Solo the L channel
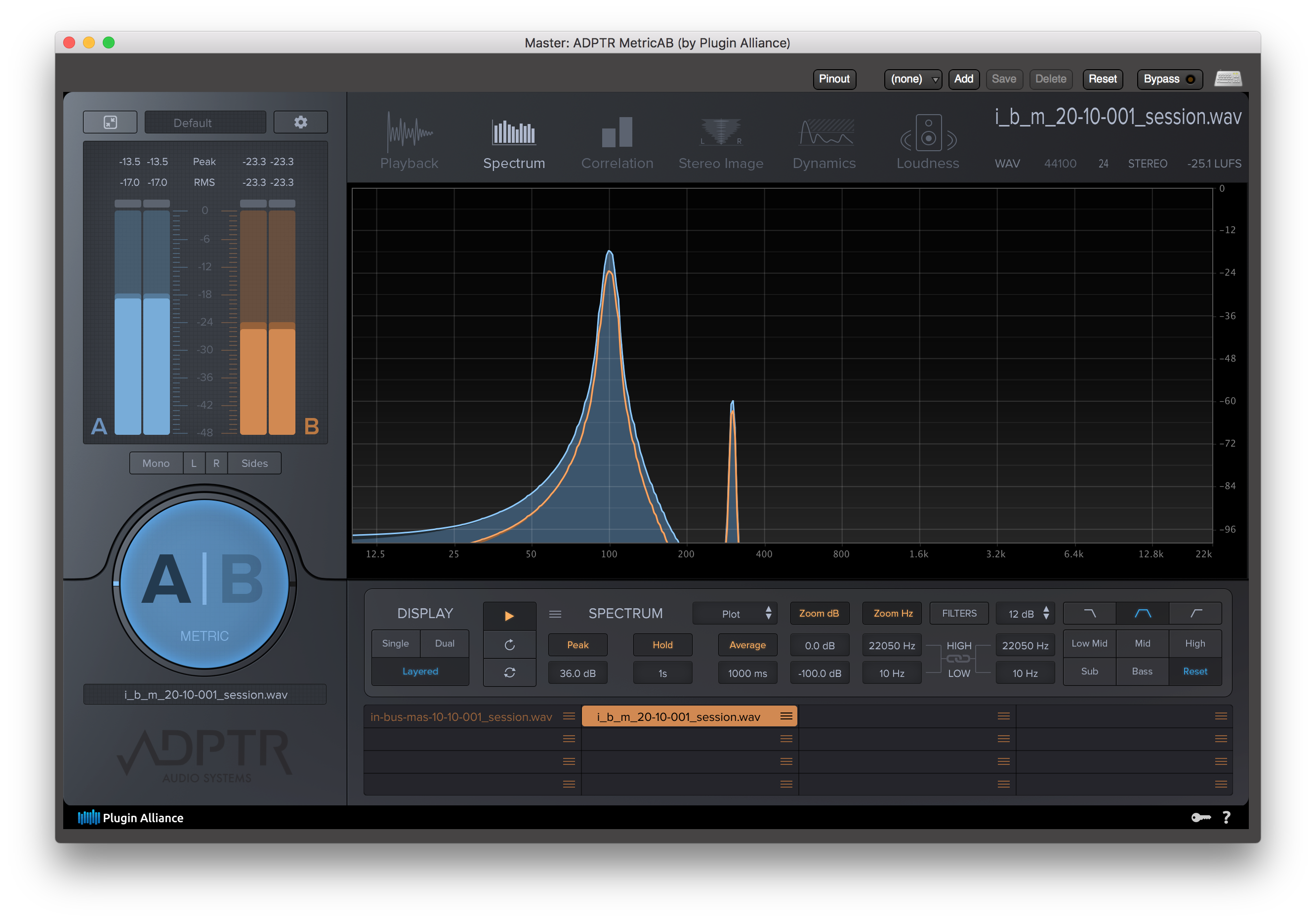The height and width of the screenshot is (922, 1316). [194, 462]
